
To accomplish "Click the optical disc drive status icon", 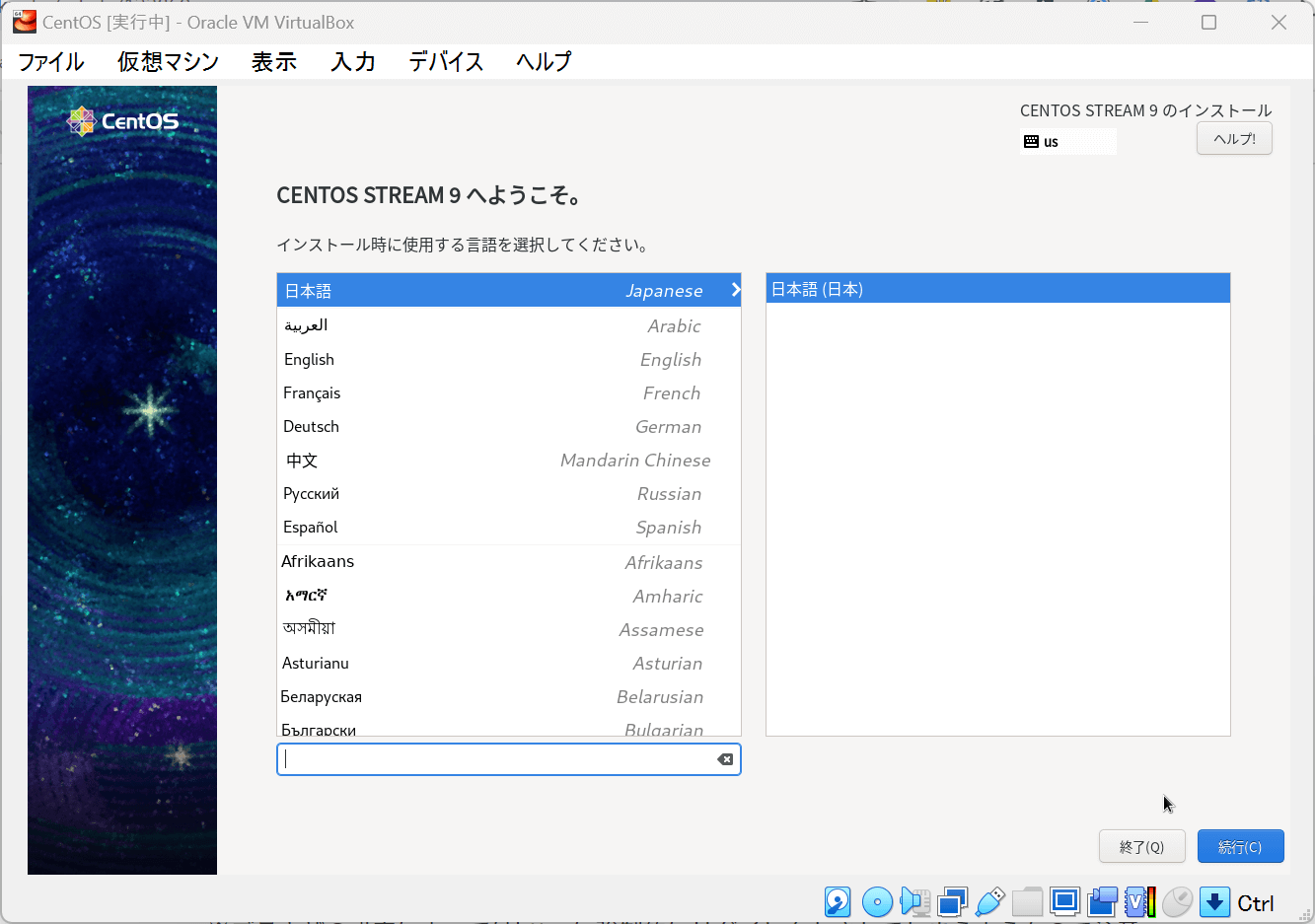I will [877, 901].
